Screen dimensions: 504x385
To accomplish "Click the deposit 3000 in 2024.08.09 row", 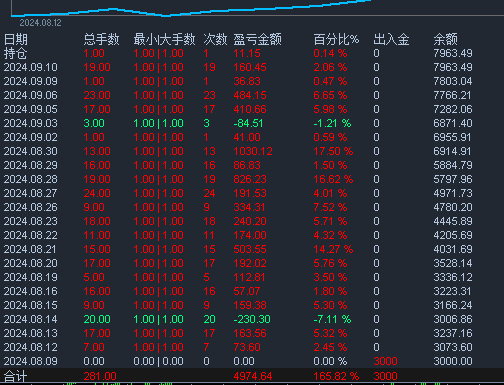I will (385, 361).
